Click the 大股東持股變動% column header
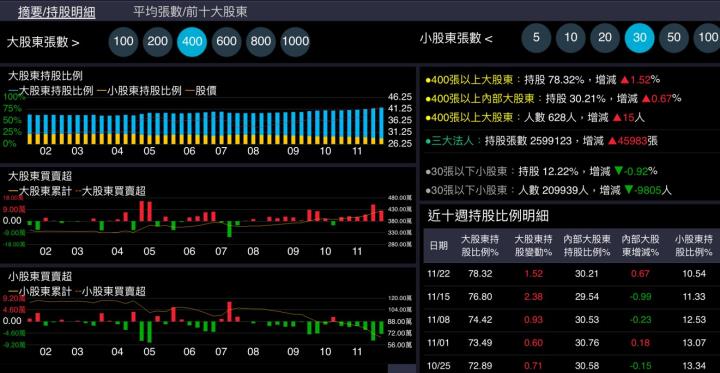This screenshot has height=373, width=720. 533,246
